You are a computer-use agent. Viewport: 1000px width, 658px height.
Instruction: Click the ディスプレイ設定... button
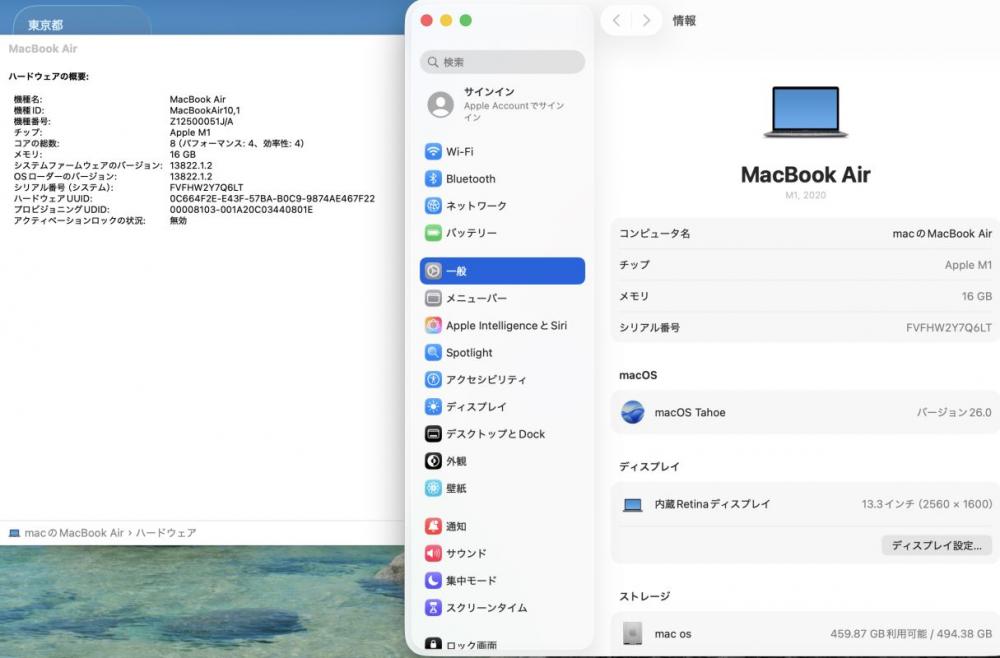tap(936, 545)
